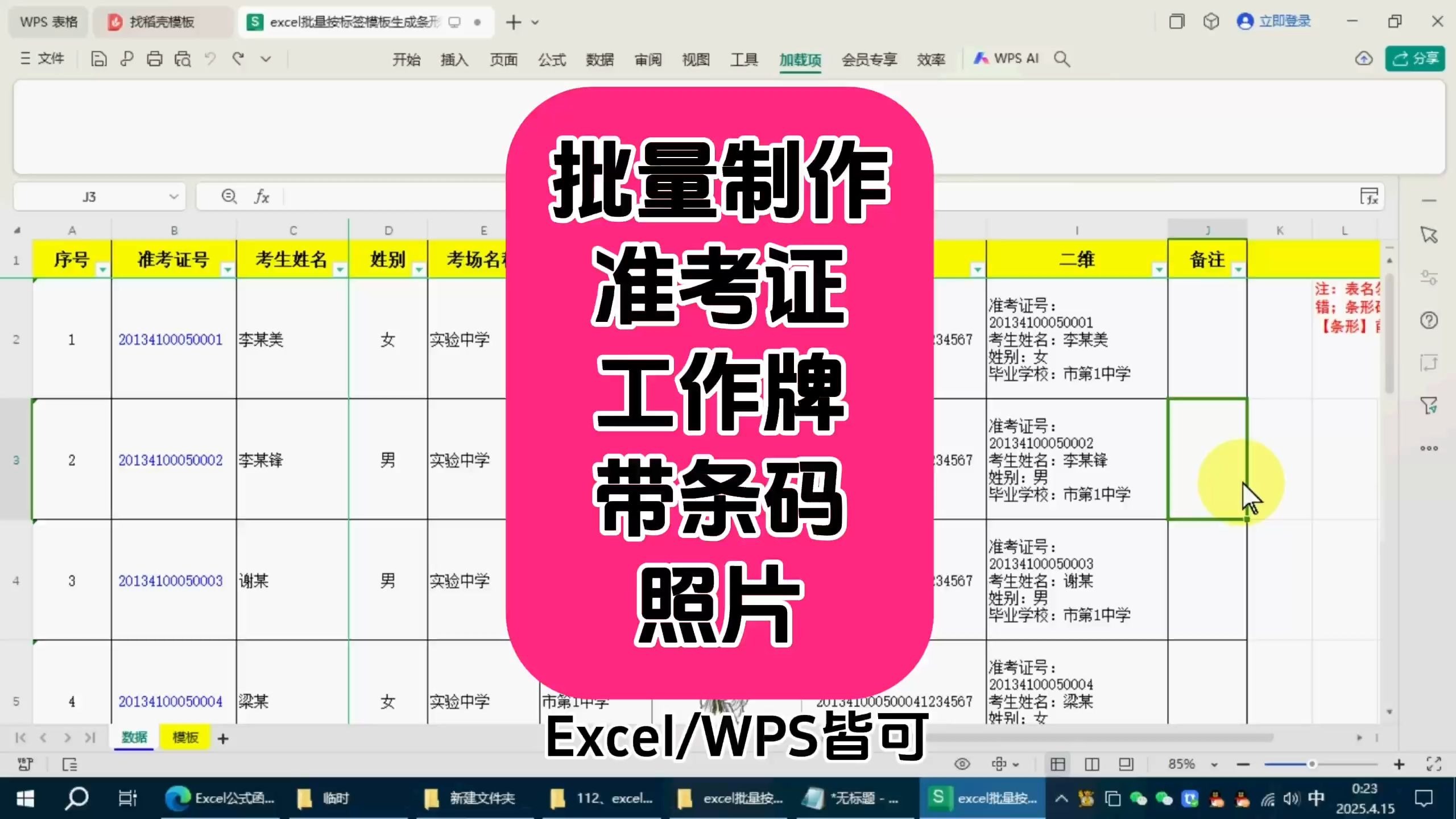Switch to the 数据 ribbon tab
The width and height of the screenshot is (1456, 819).
[x=599, y=59]
